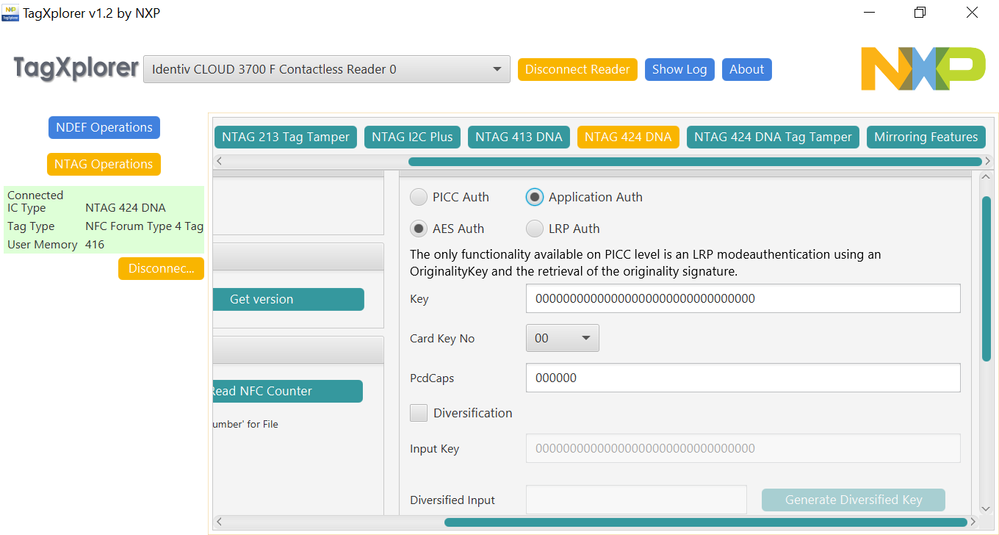Screen dimensions: 999x535
Task: Click the Generate Diversified Key button
Action: pyautogui.click(x=853, y=500)
